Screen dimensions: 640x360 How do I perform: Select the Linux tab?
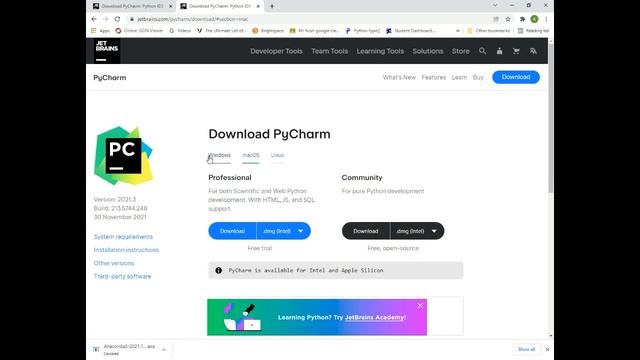coord(277,156)
